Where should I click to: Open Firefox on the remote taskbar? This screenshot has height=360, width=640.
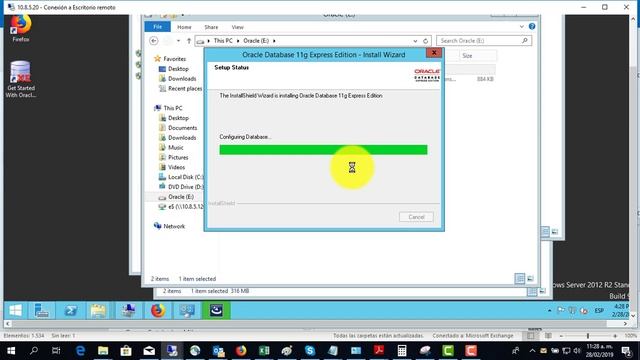[x=158, y=311]
